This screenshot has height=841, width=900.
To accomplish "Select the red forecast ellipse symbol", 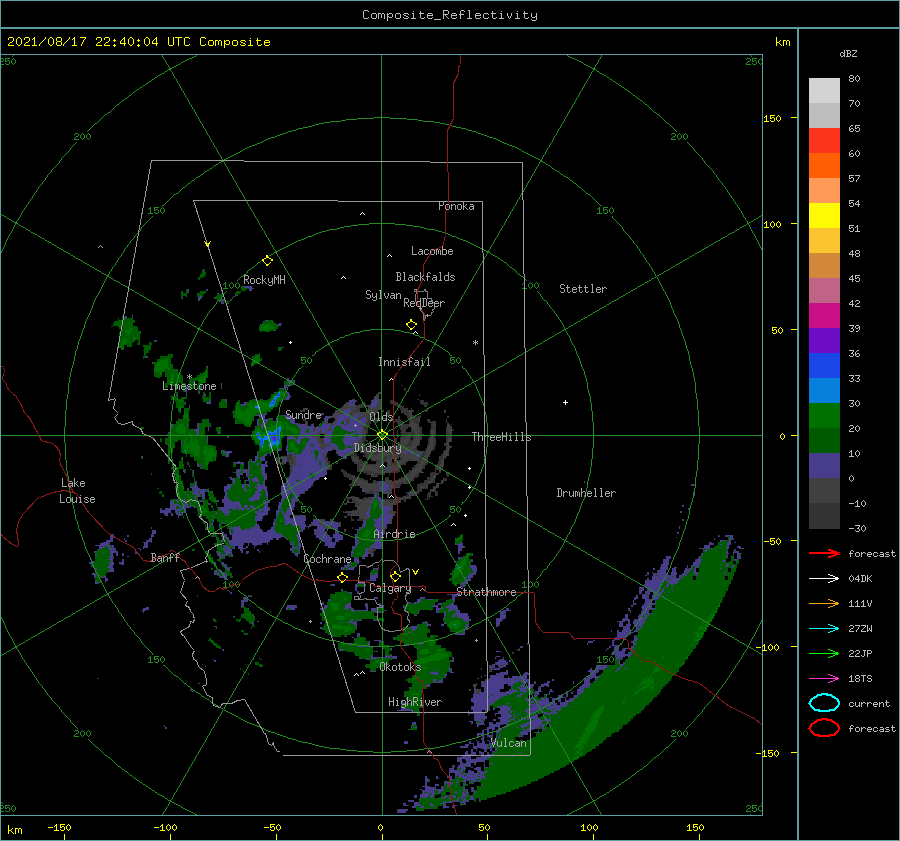I will tap(824, 728).
